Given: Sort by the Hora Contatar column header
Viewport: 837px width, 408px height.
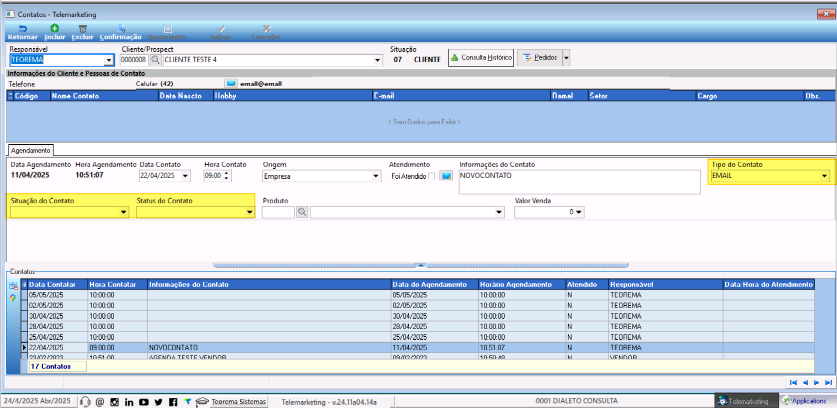Looking at the screenshot, I should point(118,285).
